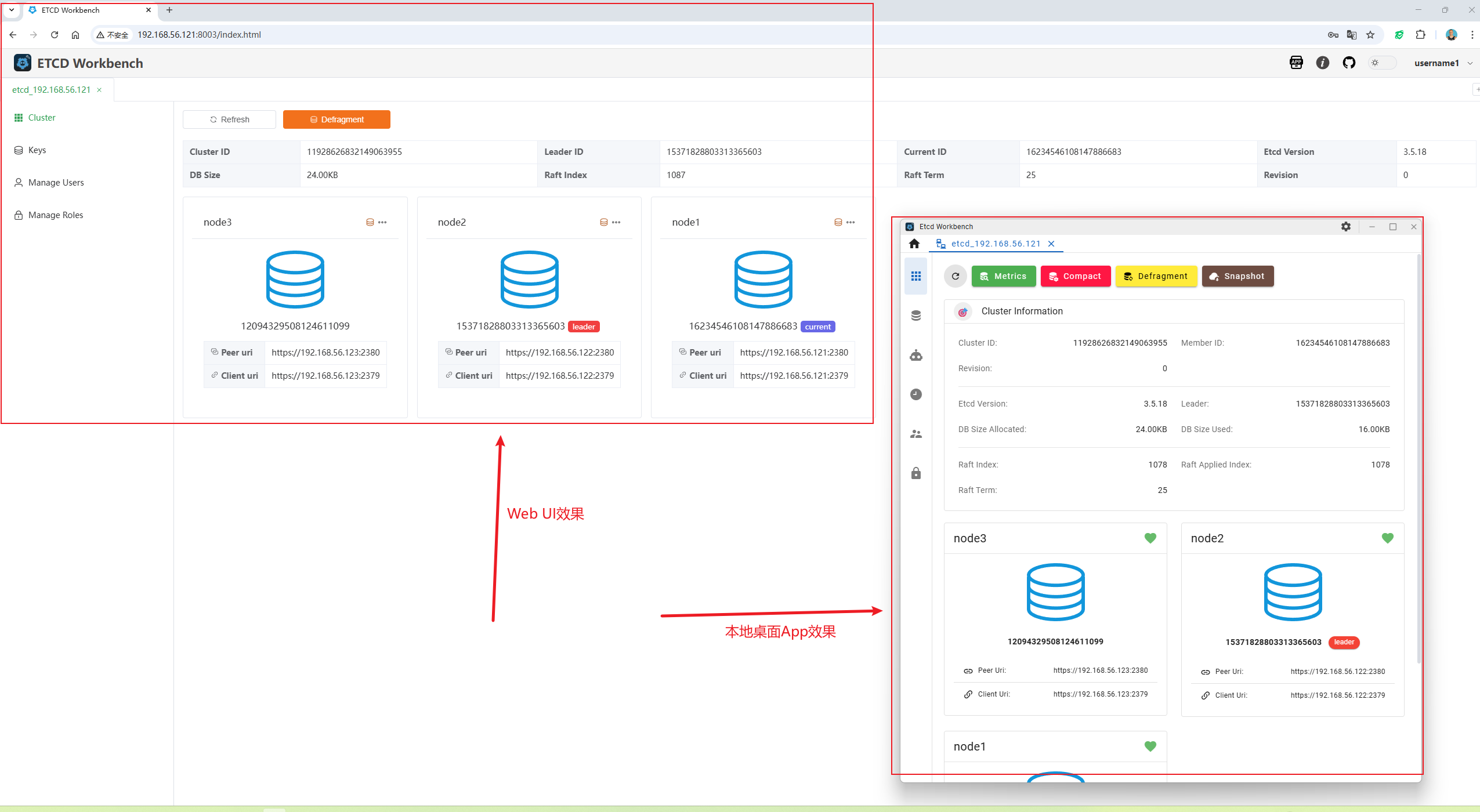Click the ETCD Workbench logo in the web header
The width and height of the screenshot is (1480, 812).
tap(23, 63)
